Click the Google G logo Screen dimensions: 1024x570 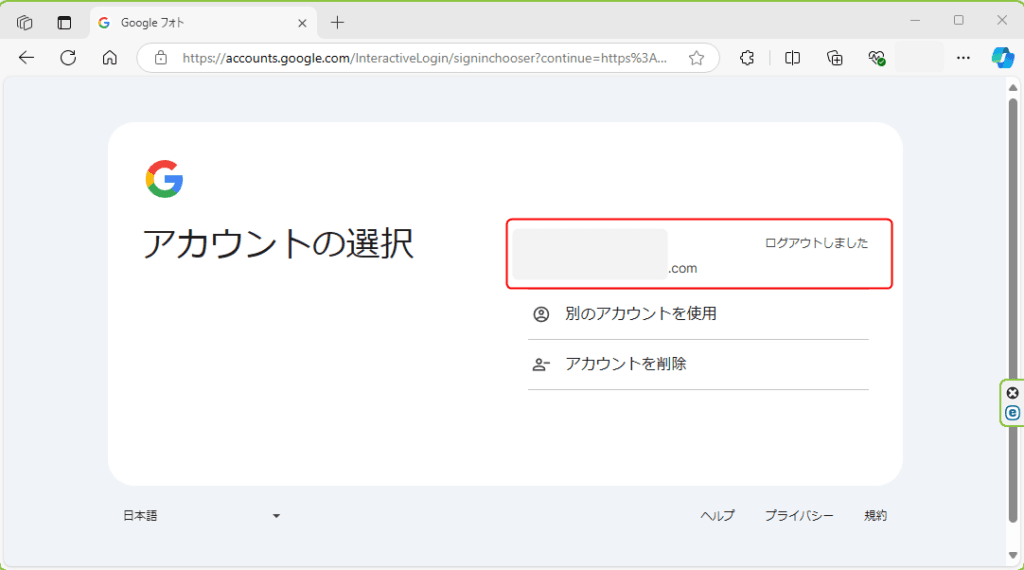[165, 179]
